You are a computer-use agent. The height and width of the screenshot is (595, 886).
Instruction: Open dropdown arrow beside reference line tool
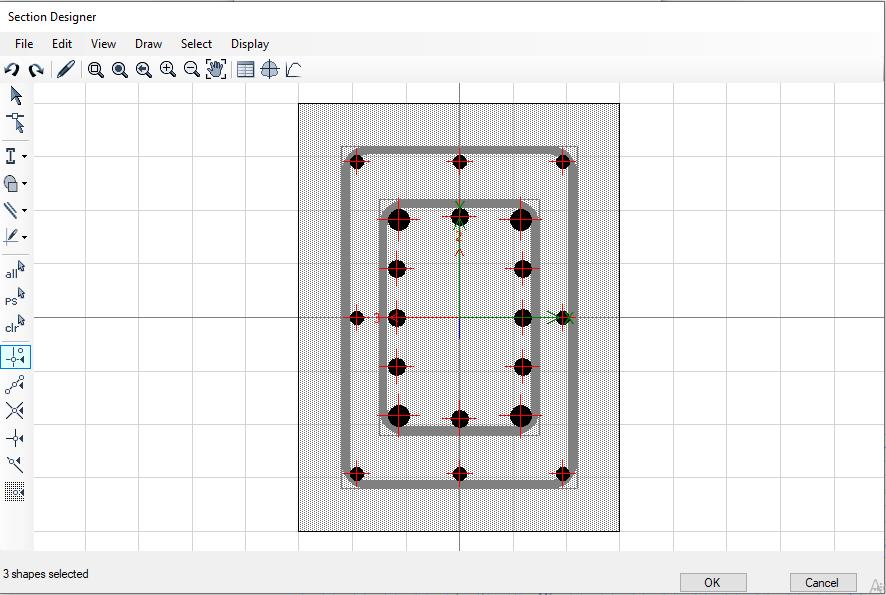coord(24,237)
